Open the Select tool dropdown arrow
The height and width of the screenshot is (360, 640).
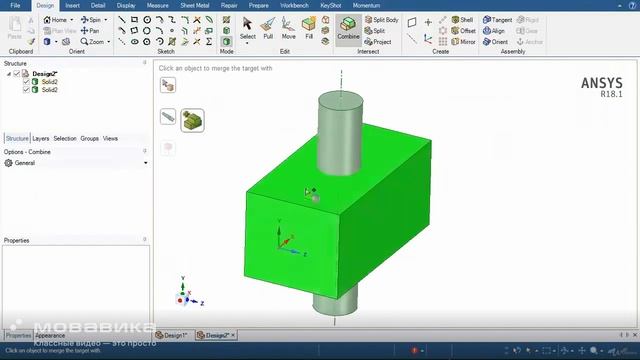tap(247, 43)
